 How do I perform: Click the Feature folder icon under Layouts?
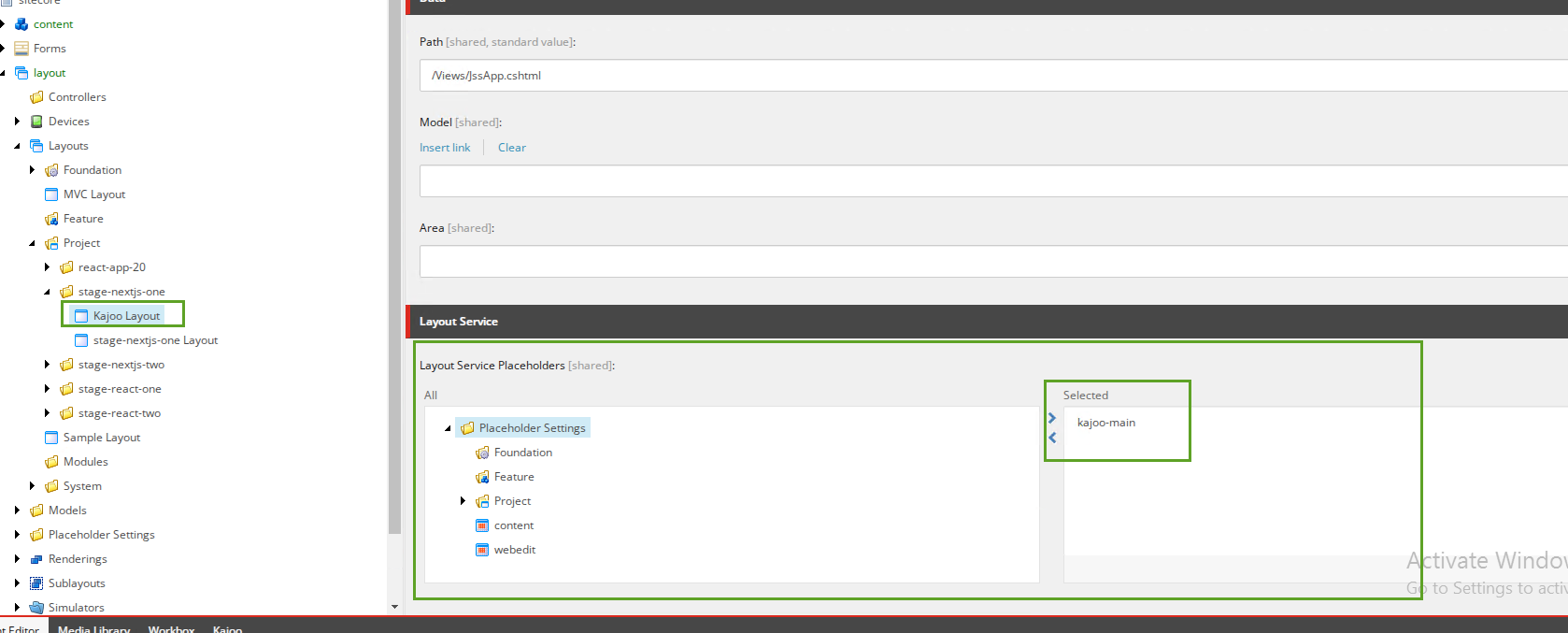click(51, 219)
